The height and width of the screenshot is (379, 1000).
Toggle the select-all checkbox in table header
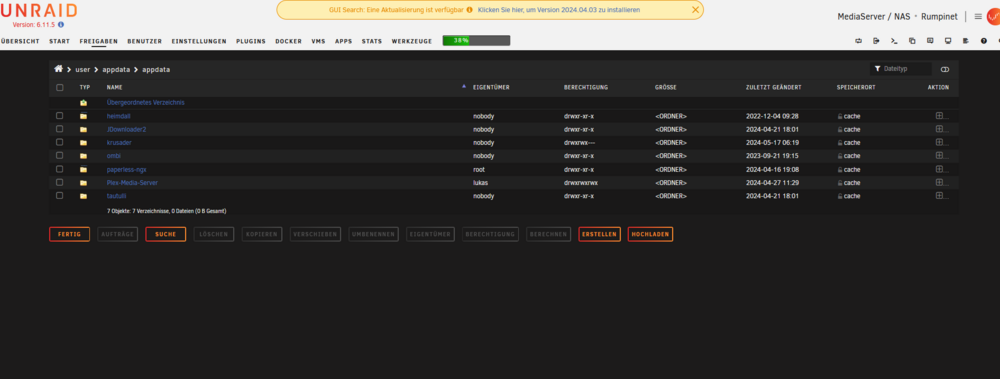point(59,87)
